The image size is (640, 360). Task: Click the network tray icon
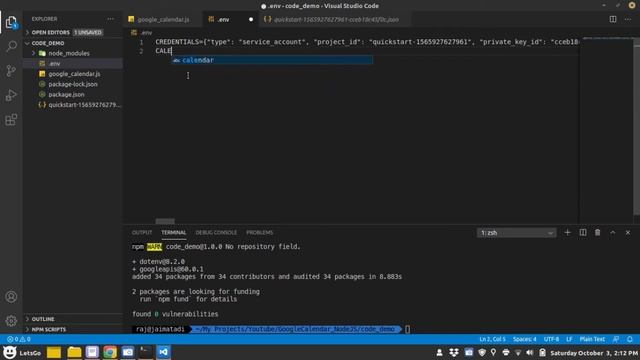(x=518, y=352)
